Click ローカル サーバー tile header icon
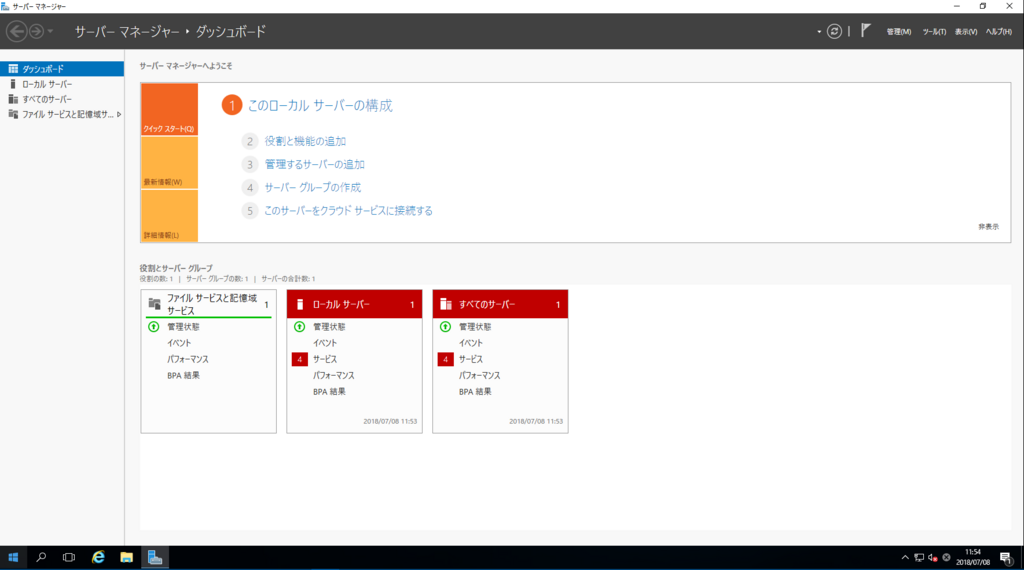This screenshot has height=570, width=1024. [300, 304]
